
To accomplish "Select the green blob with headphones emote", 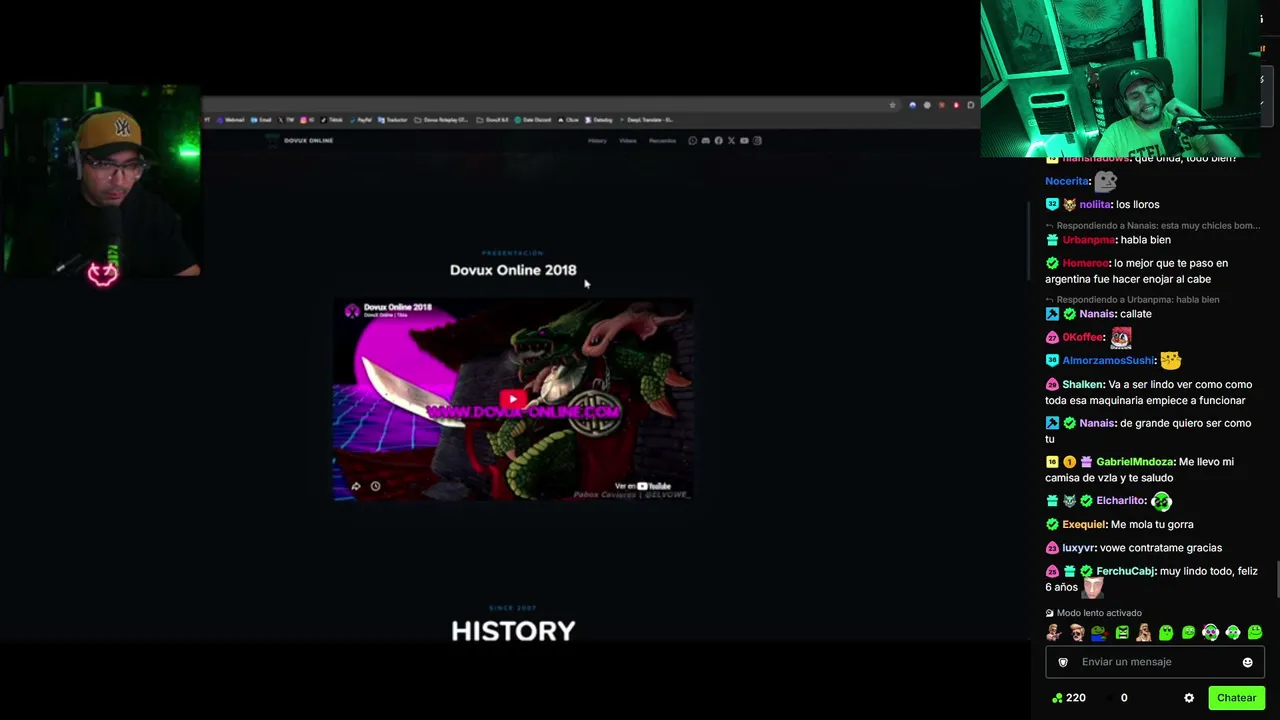I will coord(1233,632).
